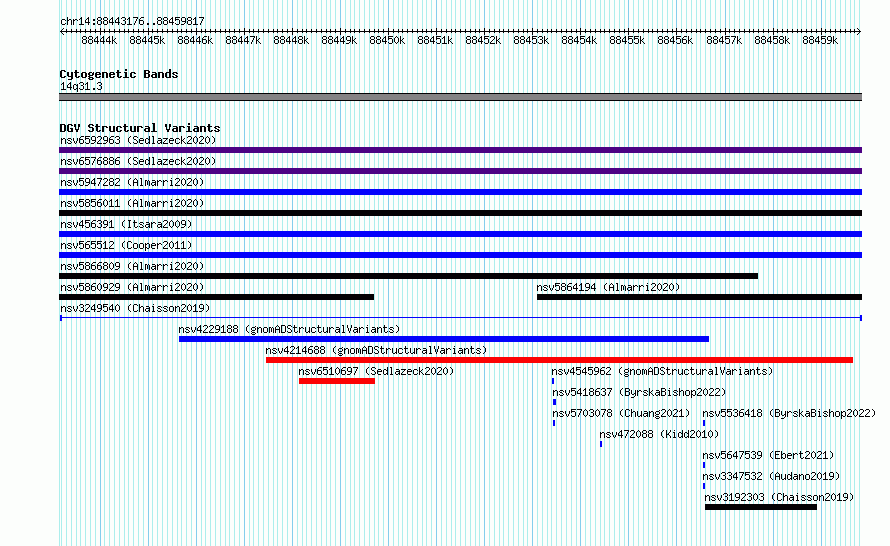
Task: Open the nsv456391 (Itsara2009) label
Action: (126, 224)
